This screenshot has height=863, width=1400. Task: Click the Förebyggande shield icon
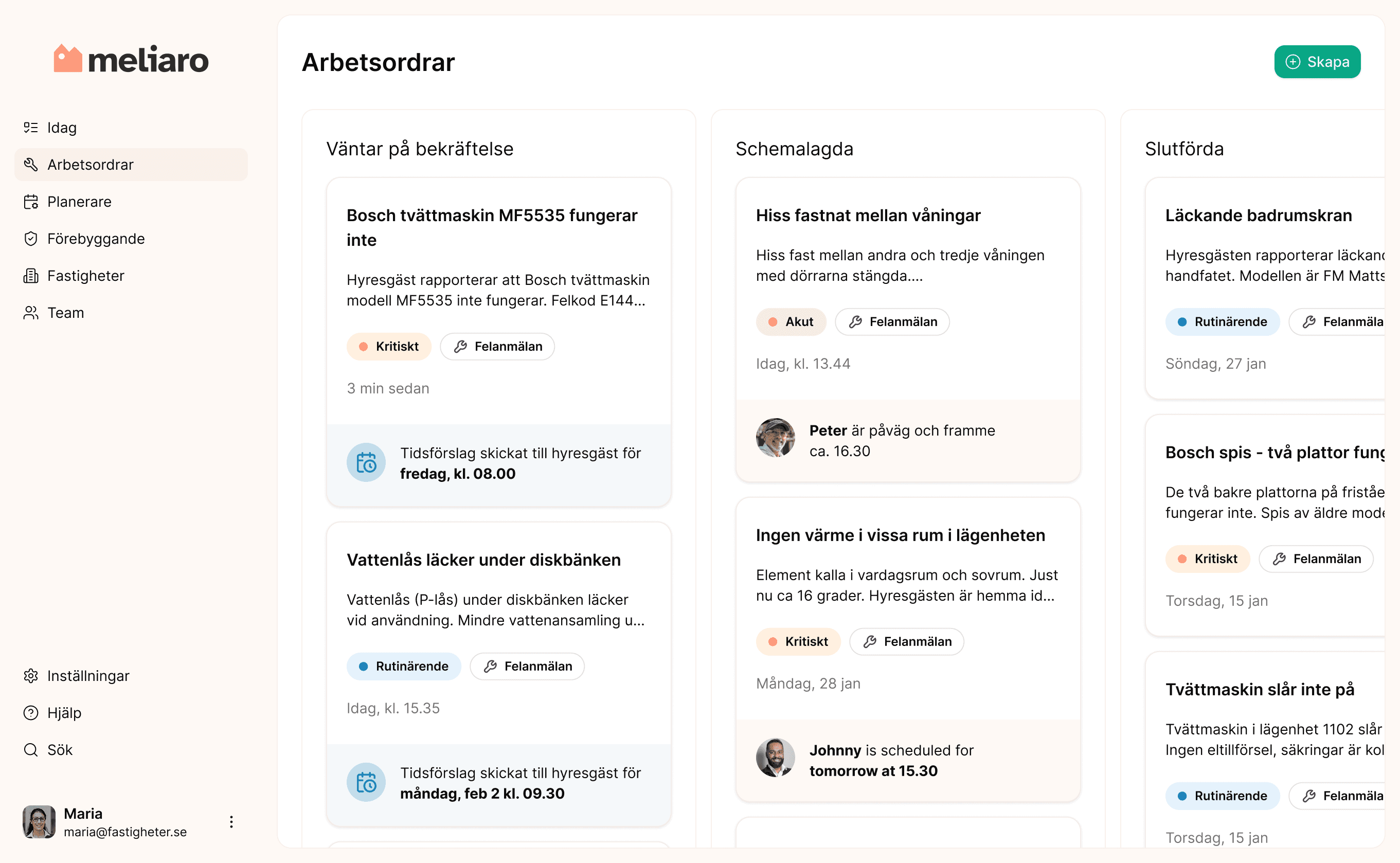point(31,239)
